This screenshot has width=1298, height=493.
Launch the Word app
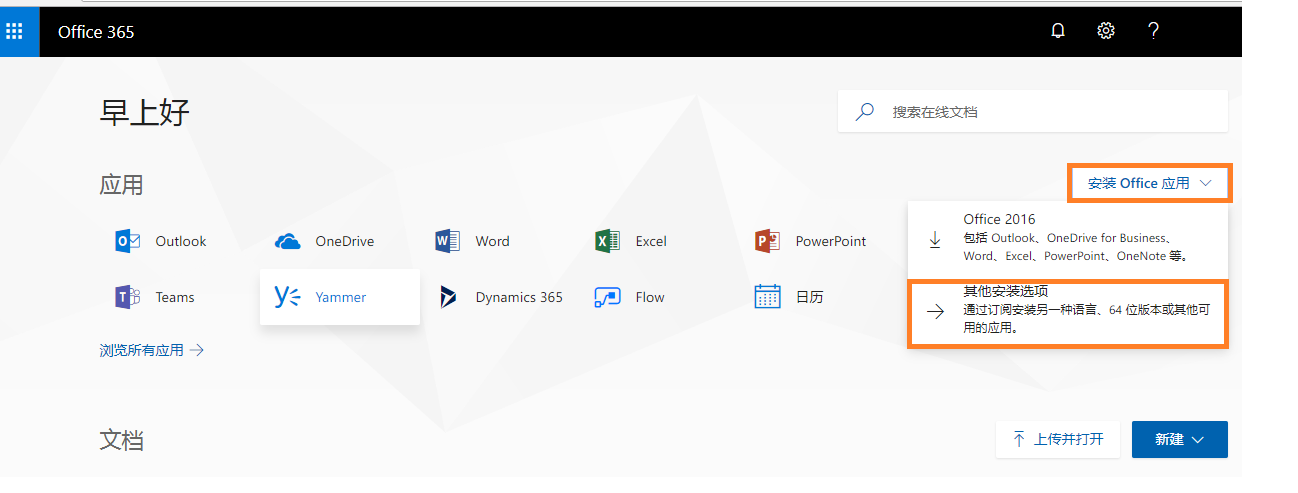point(474,241)
